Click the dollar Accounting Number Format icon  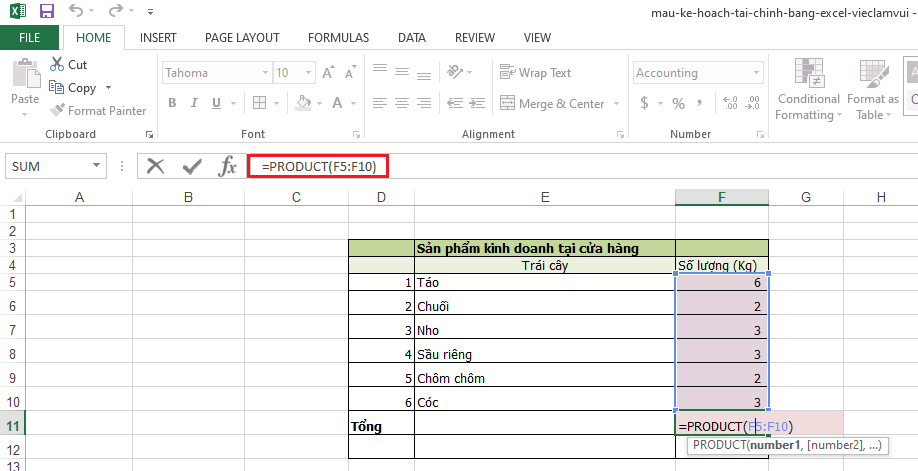[x=645, y=103]
